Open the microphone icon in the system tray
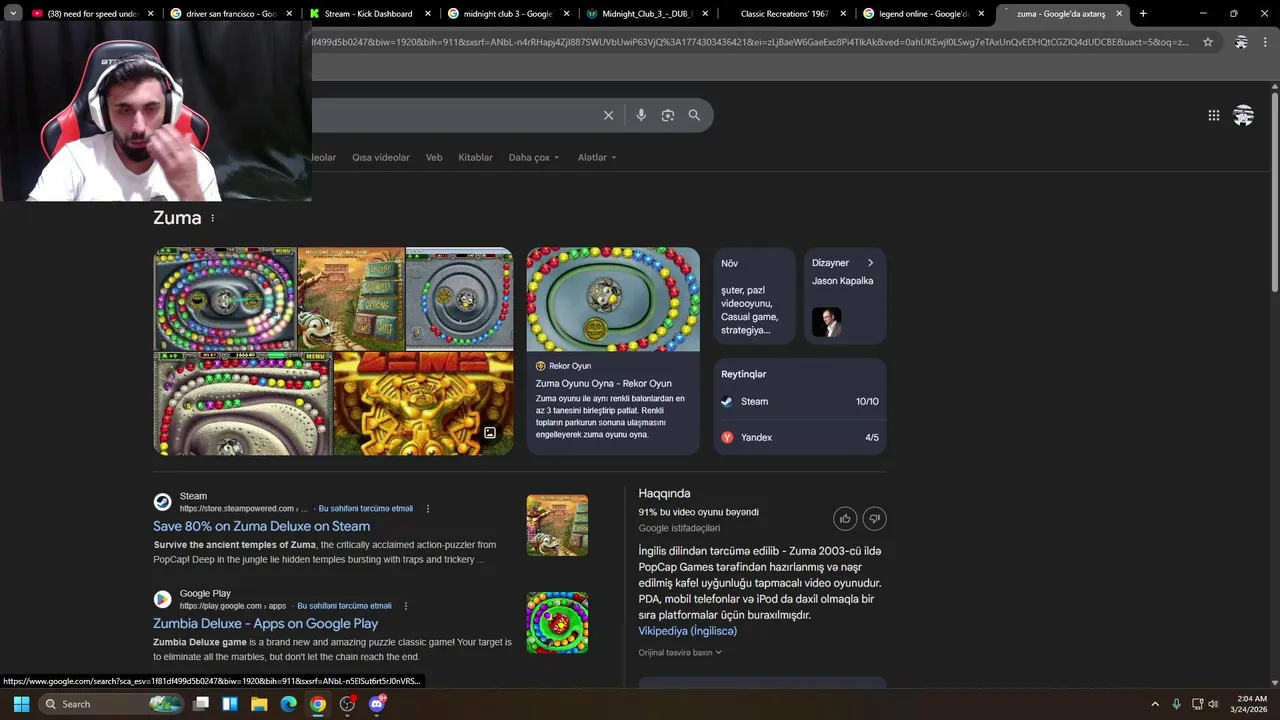Screen dimensions: 1280x720 tap(1176, 704)
